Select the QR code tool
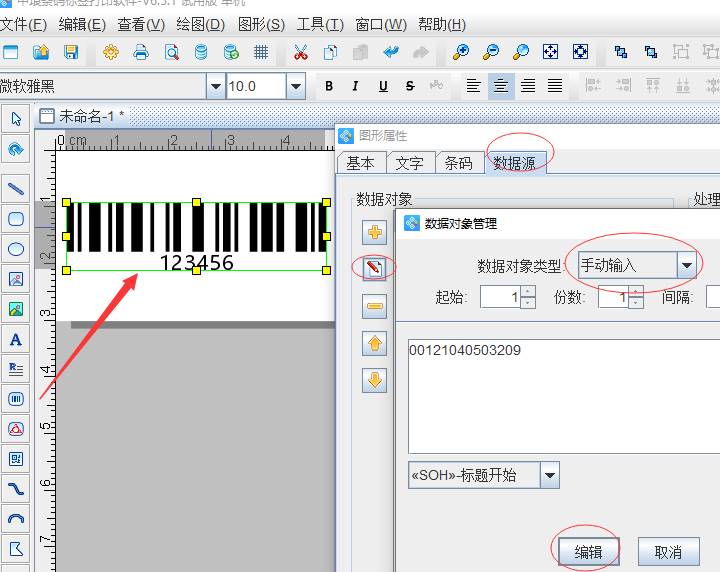Image resolution: width=720 pixels, height=572 pixels. [16, 459]
